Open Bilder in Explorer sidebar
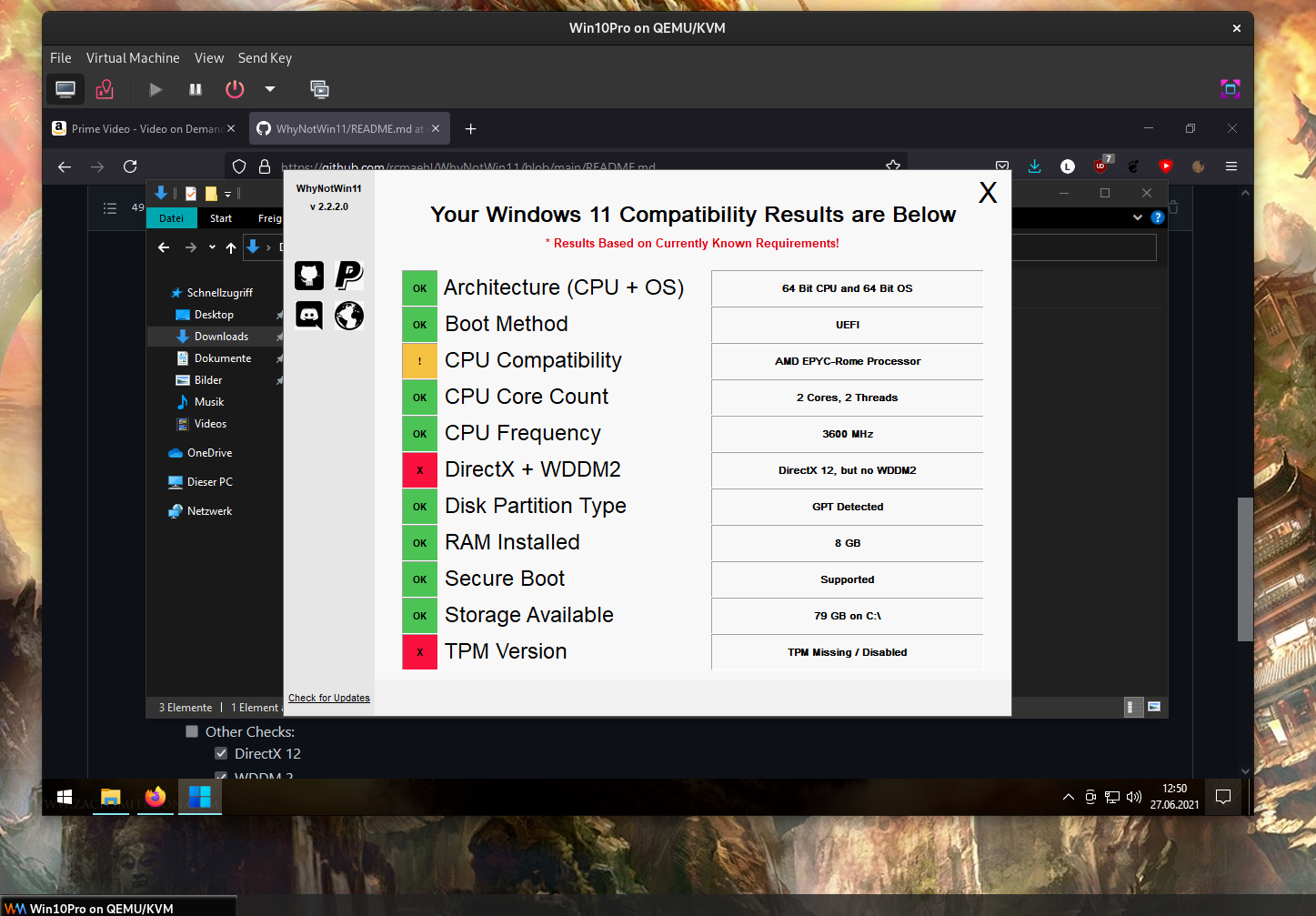 point(208,380)
